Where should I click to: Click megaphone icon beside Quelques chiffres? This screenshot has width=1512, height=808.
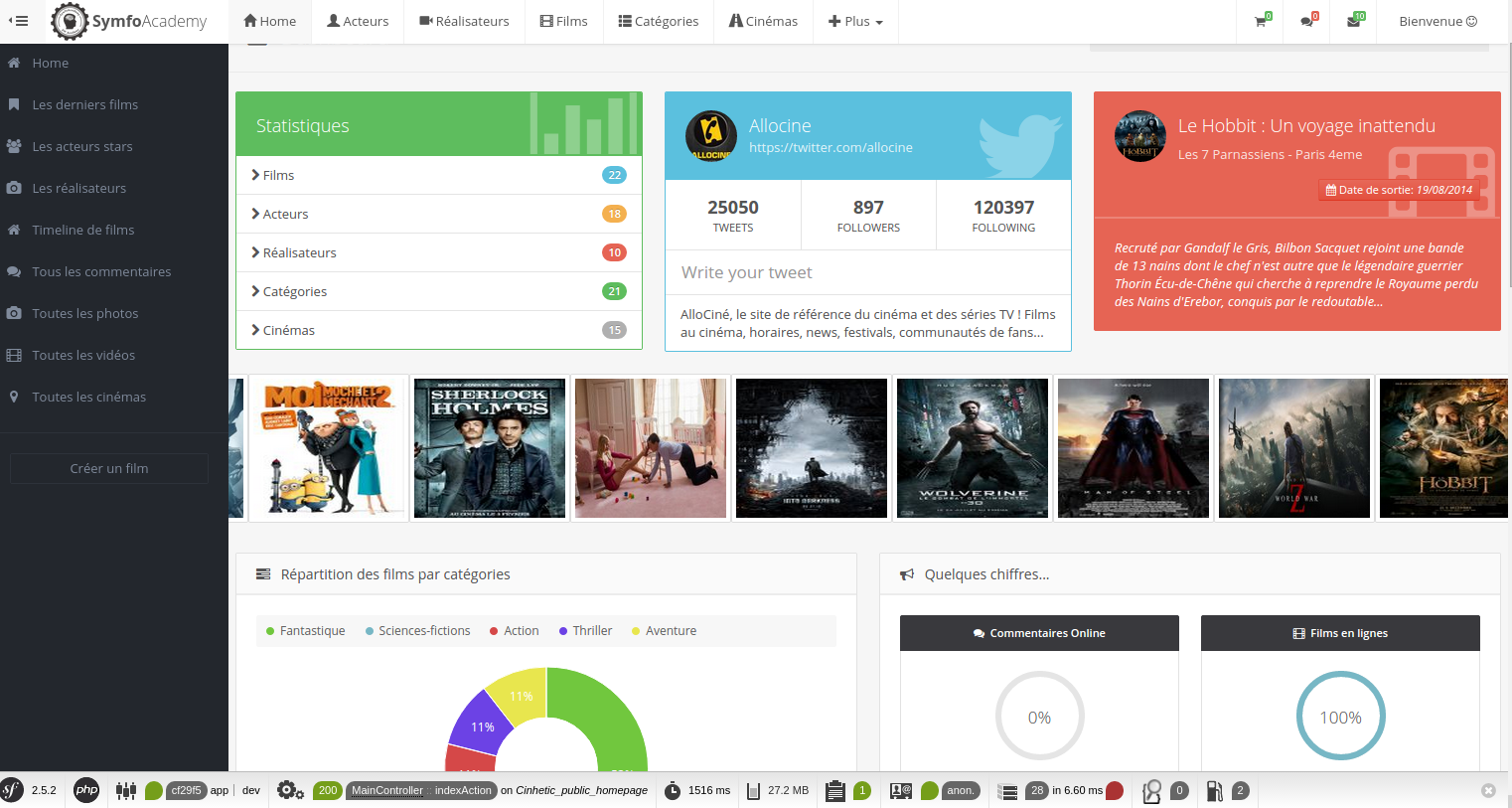point(907,574)
